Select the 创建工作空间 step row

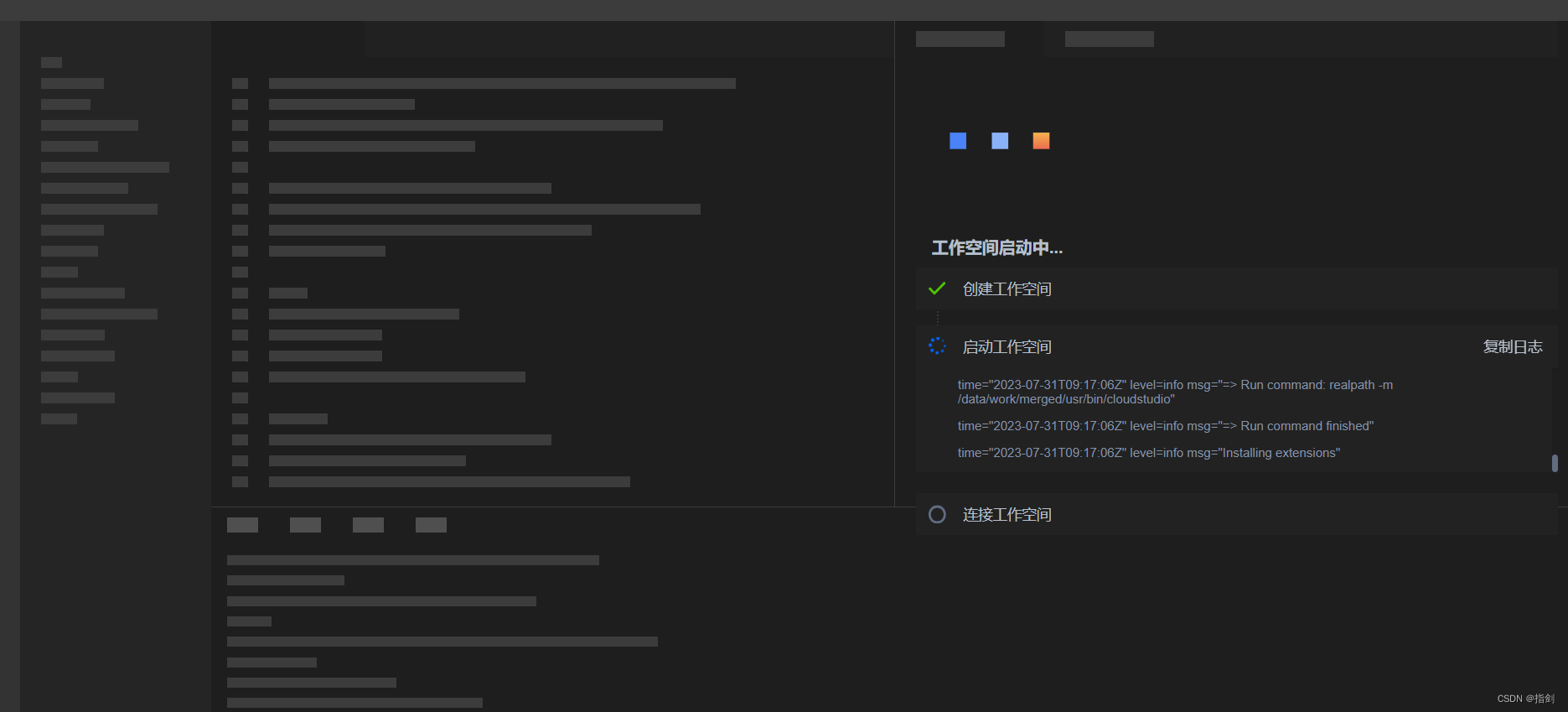pos(1236,288)
